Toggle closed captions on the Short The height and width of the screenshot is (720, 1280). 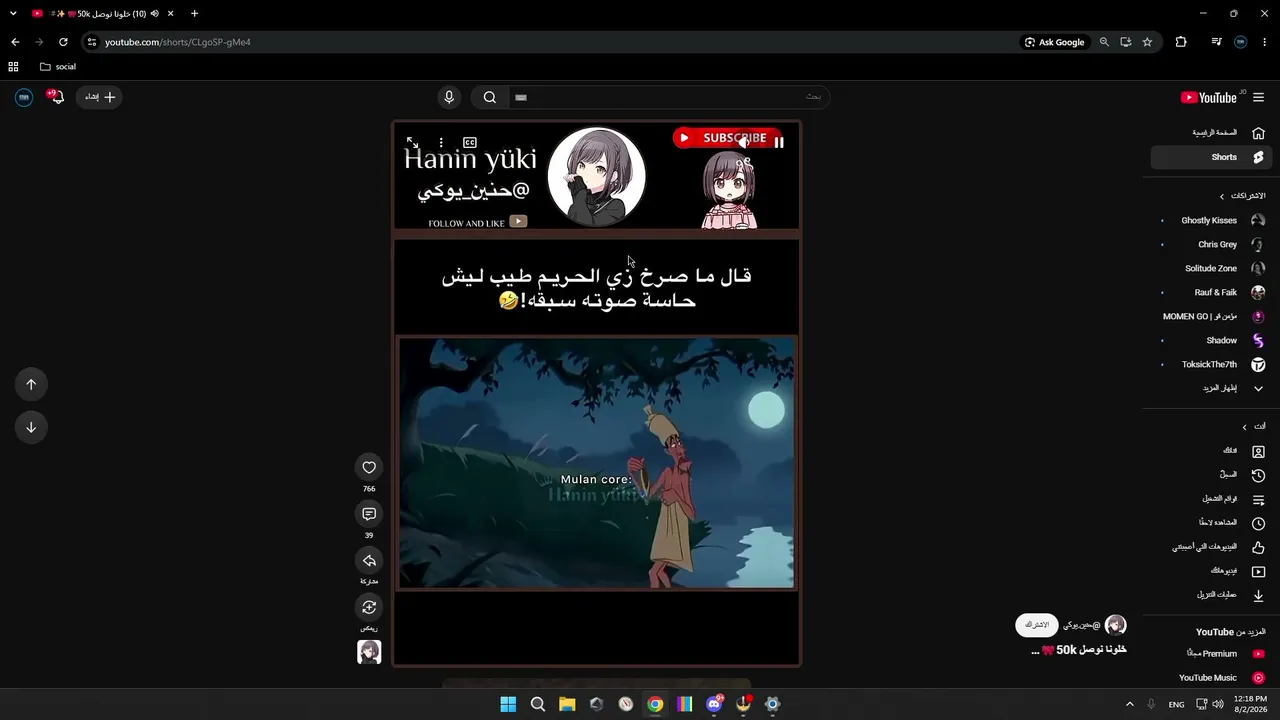(x=470, y=143)
